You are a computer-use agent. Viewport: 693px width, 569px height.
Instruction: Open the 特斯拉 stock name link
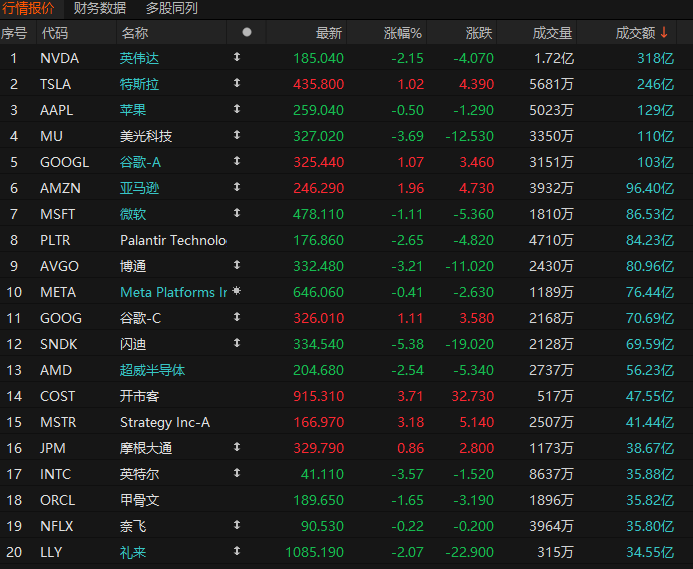(x=139, y=84)
